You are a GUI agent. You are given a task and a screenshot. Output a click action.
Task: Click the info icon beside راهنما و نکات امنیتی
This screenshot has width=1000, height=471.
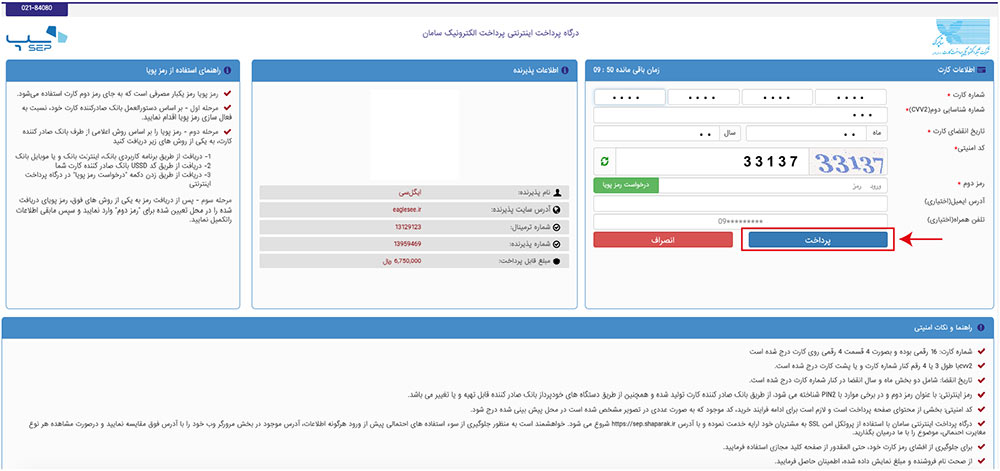[x=981, y=328]
